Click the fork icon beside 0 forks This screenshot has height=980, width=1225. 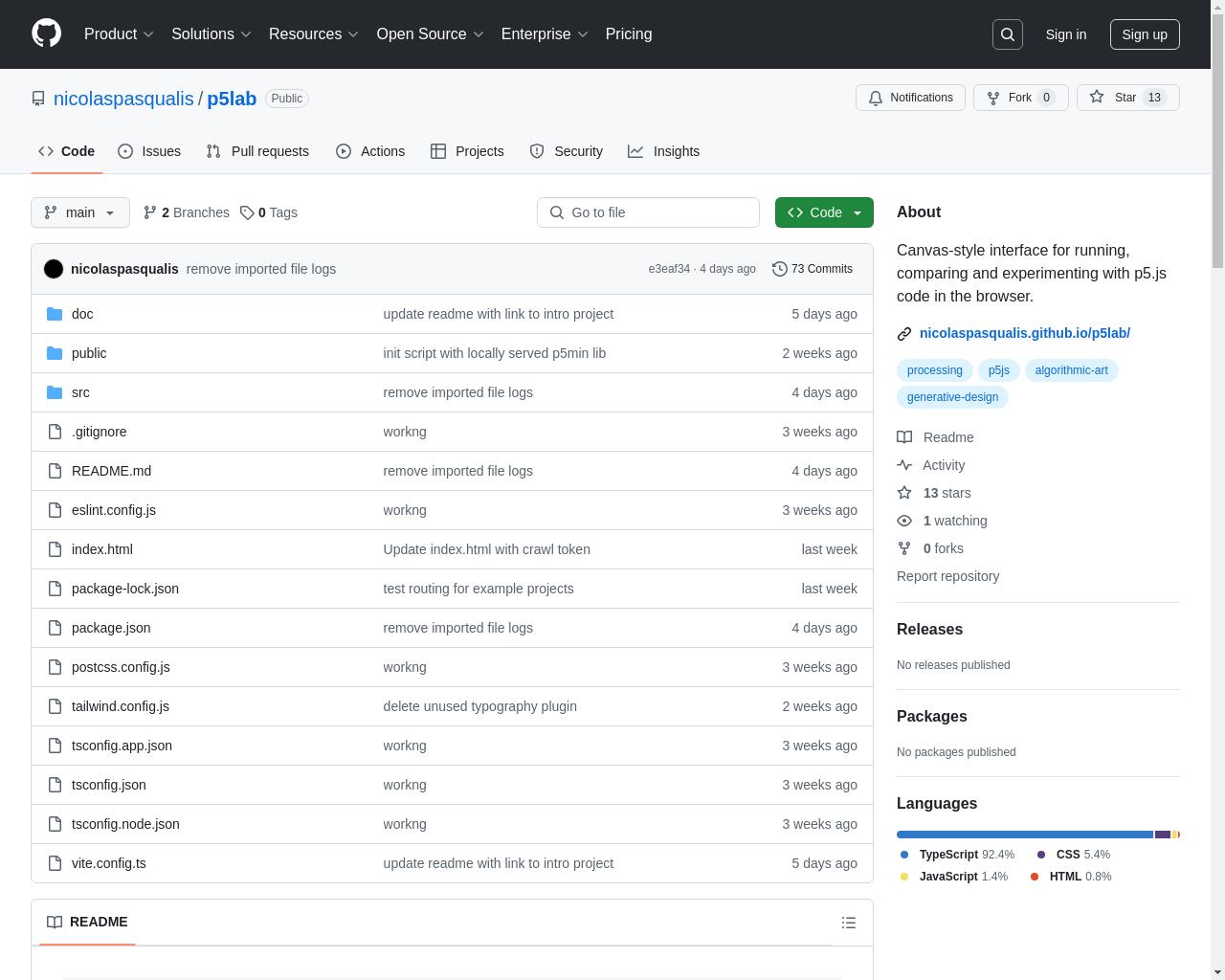(904, 548)
